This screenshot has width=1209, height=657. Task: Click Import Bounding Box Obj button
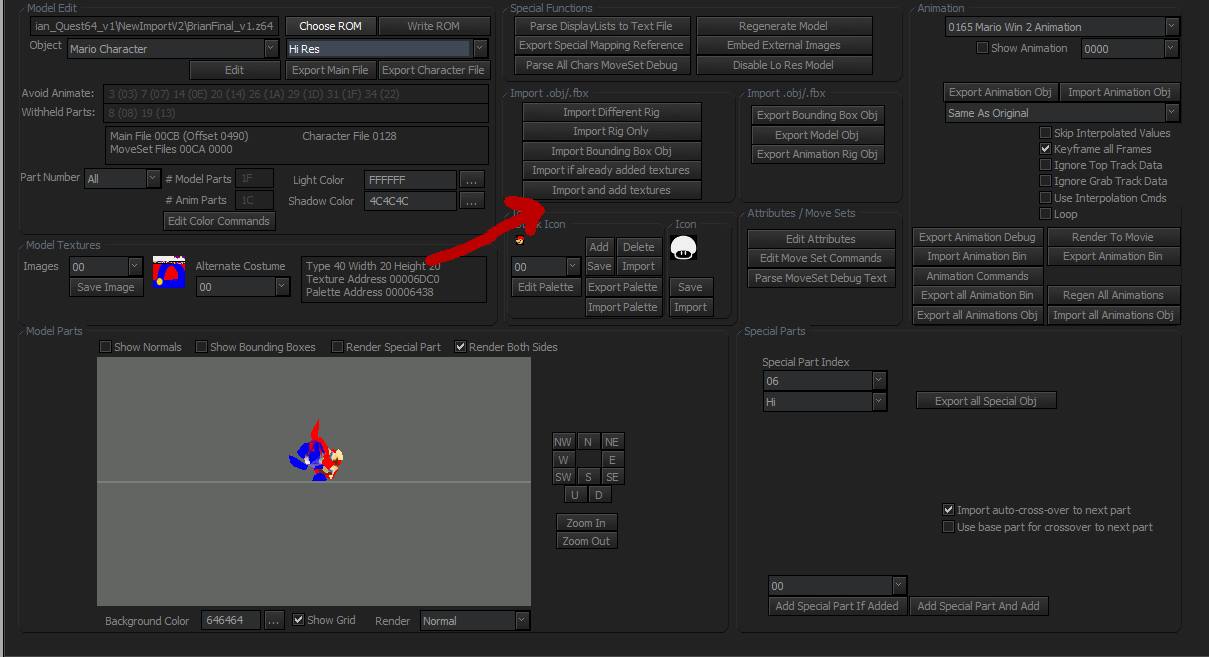click(611, 151)
